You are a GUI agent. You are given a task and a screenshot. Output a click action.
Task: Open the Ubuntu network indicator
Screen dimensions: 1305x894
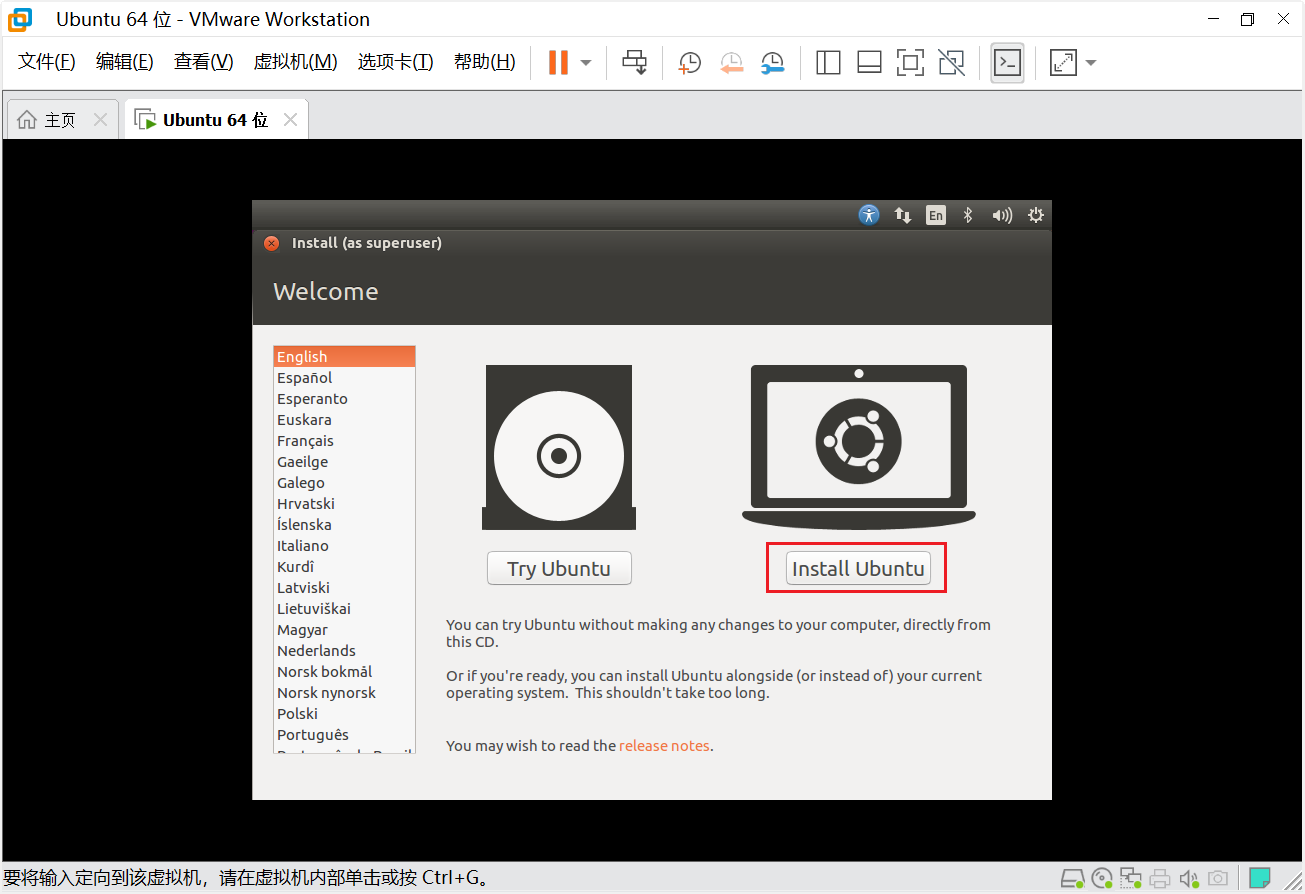(x=903, y=215)
